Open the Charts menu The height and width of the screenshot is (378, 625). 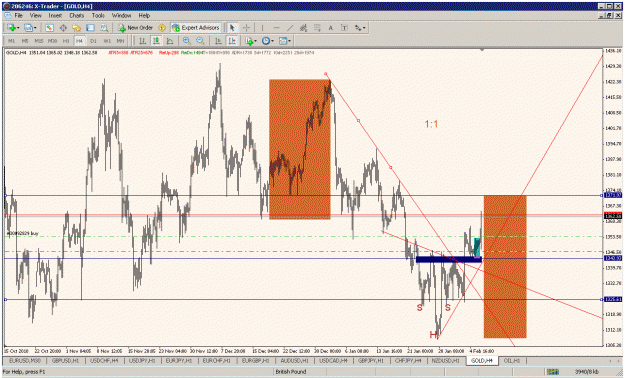pos(77,15)
